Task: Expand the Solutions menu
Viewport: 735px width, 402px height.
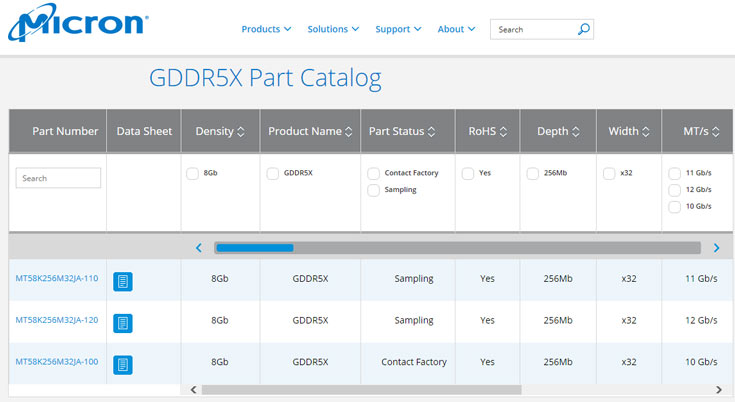Action: (333, 29)
